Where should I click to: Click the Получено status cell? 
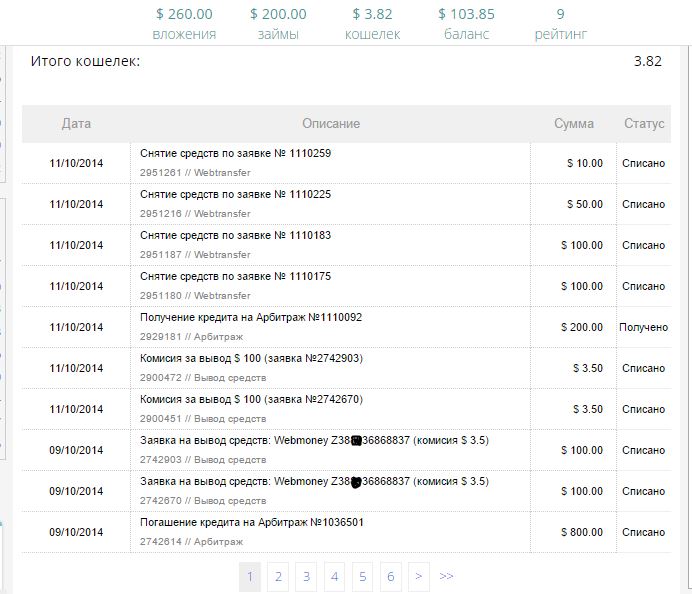pyautogui.click(x=643, y=327)
